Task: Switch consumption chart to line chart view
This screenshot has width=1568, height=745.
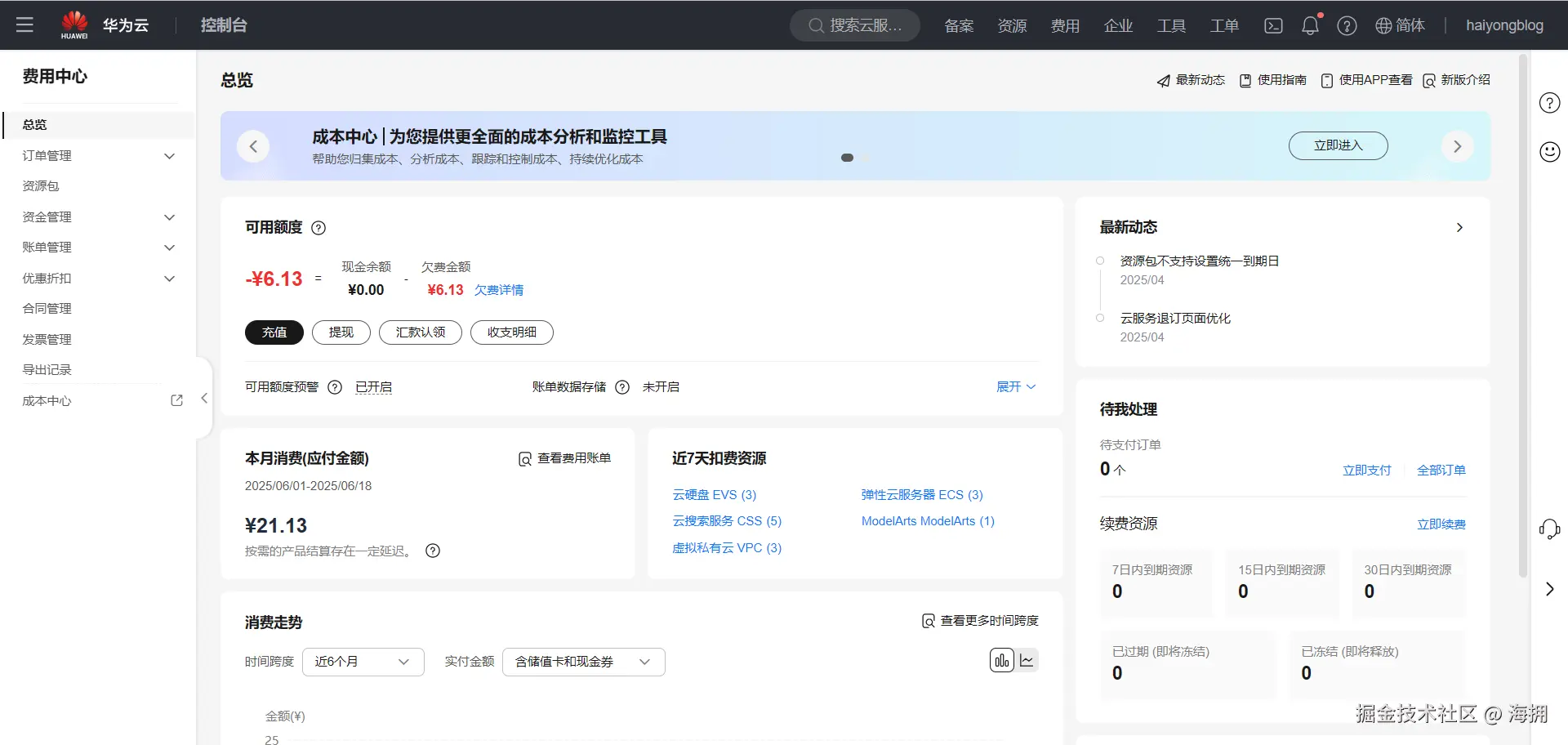Action: click(1027, 660)
